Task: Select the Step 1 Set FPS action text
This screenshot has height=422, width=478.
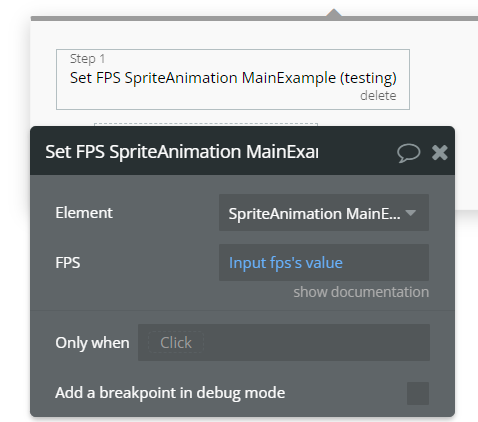Action: pos(233,78)
